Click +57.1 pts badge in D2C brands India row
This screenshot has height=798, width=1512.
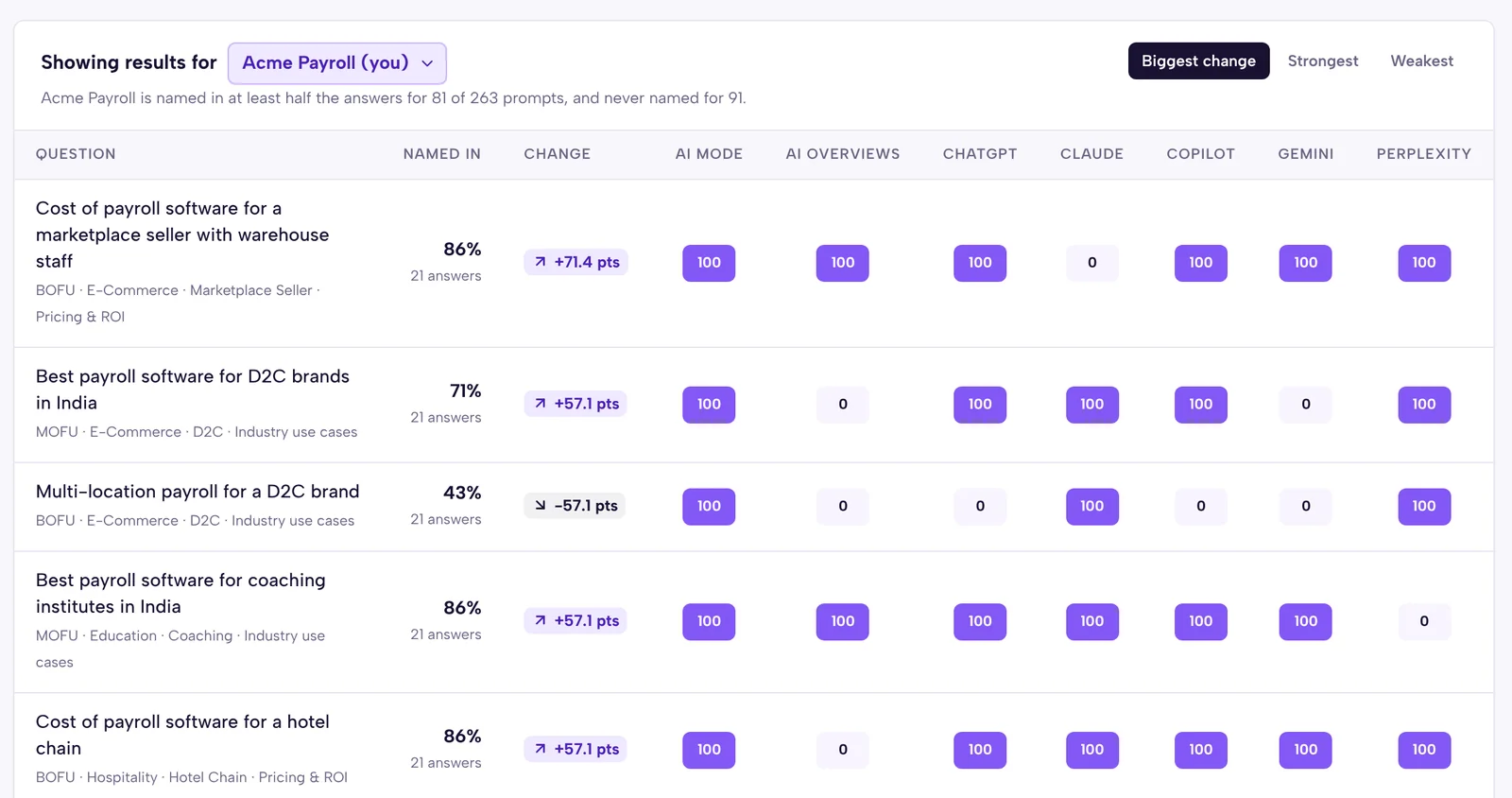pos(576,404)
